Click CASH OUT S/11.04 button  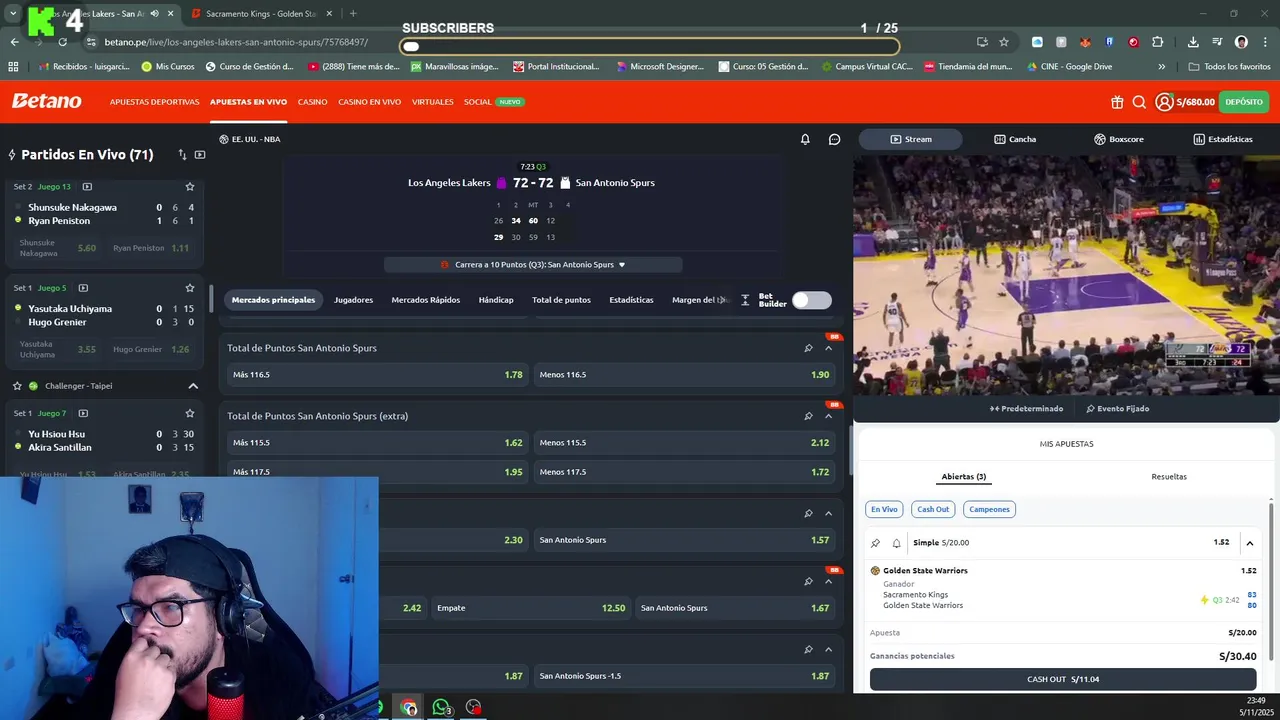(1063, 679)
